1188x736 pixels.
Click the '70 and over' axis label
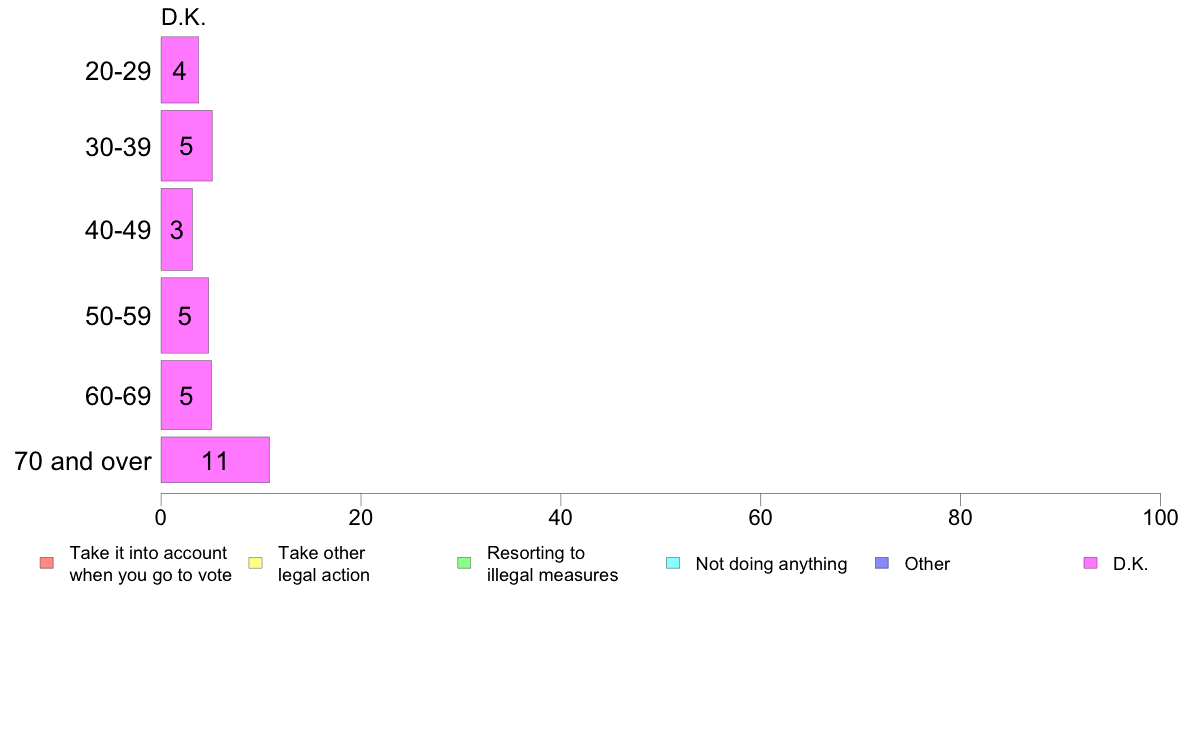coord(83,461)
